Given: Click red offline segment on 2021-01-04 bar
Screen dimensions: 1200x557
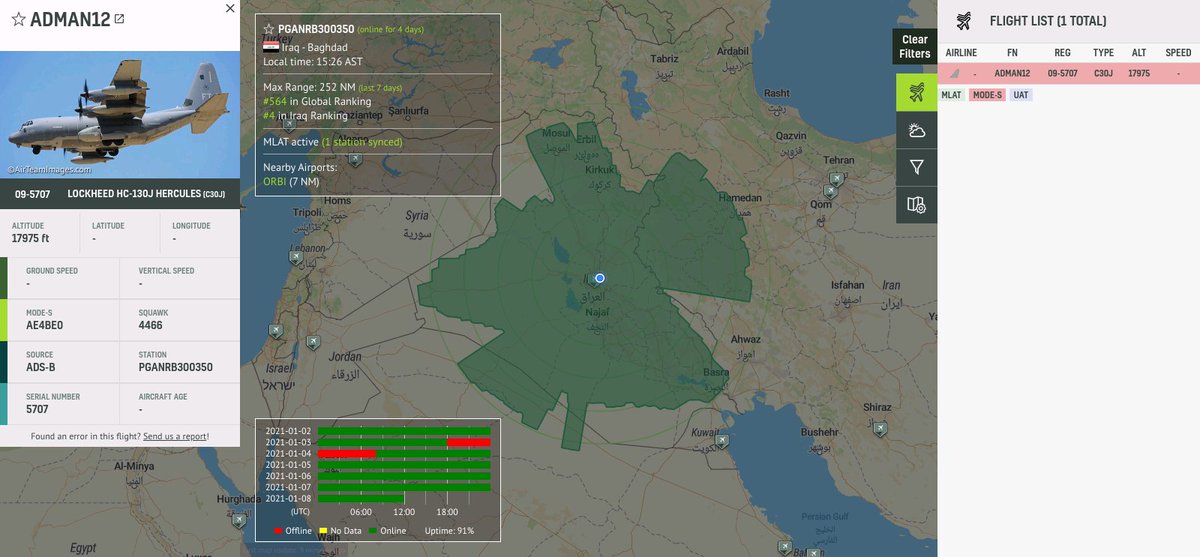Looking at the screenshot, I should pos(346,453).
